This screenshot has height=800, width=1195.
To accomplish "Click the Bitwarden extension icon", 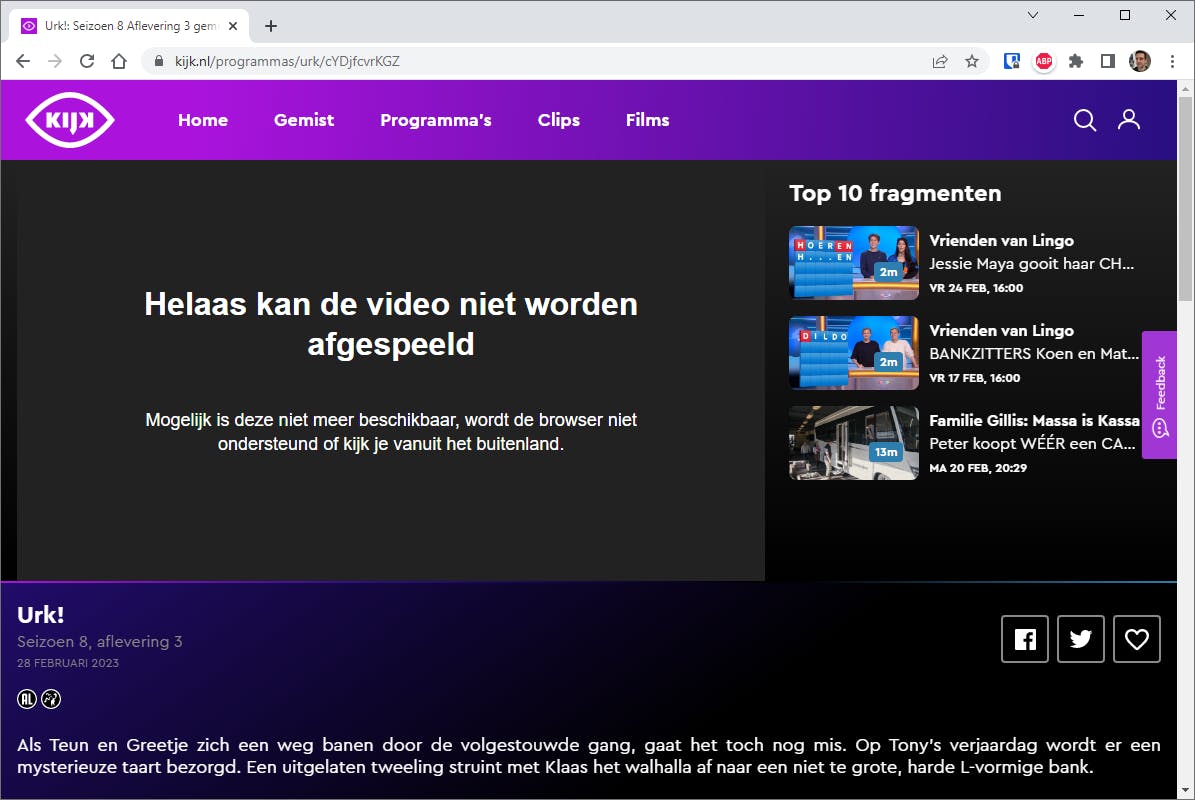I will coord(1011,61).
